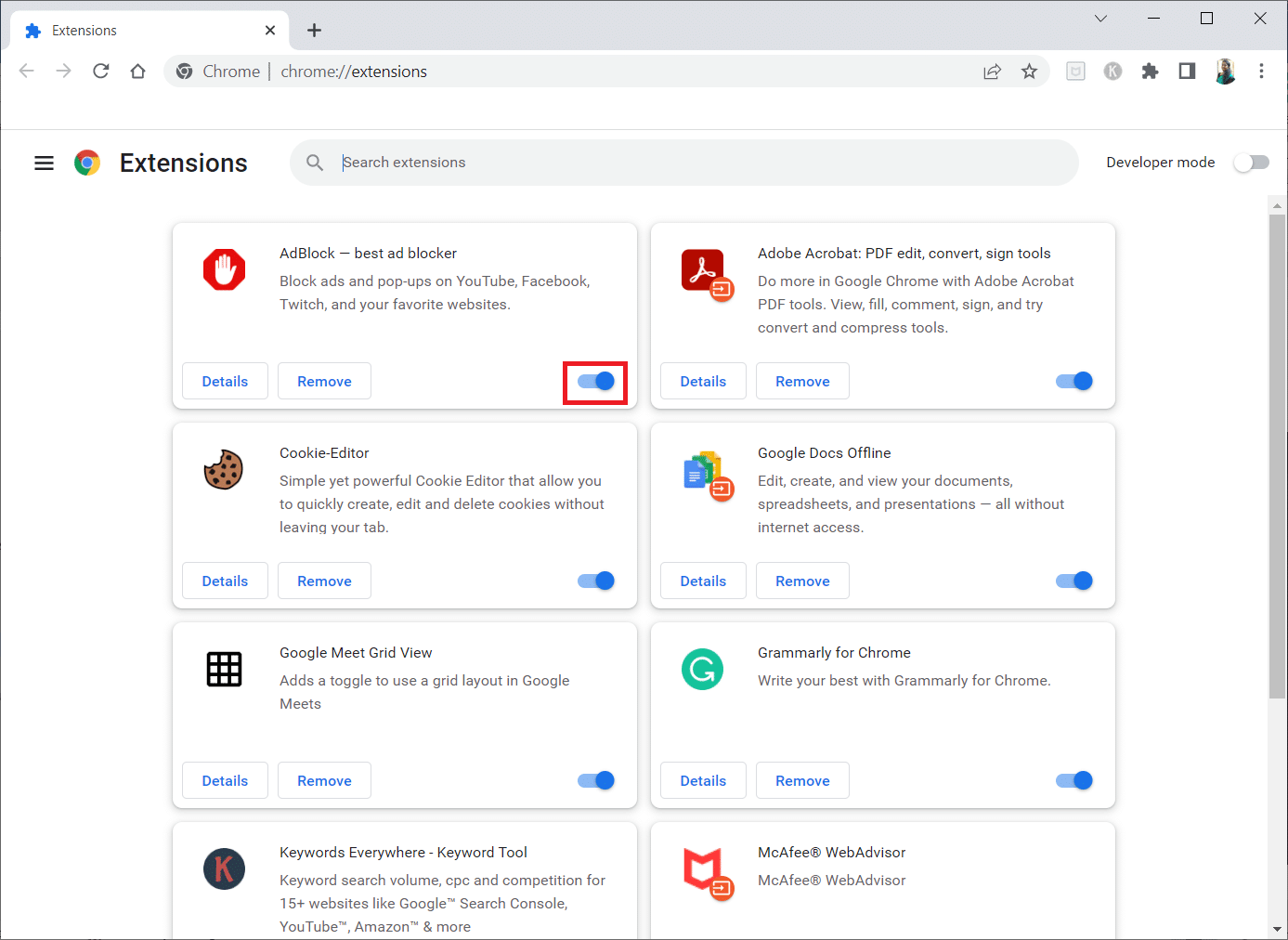1288x940 pixels.
Task: Click the 'Developer mode' label
Action: (1161, 163)
